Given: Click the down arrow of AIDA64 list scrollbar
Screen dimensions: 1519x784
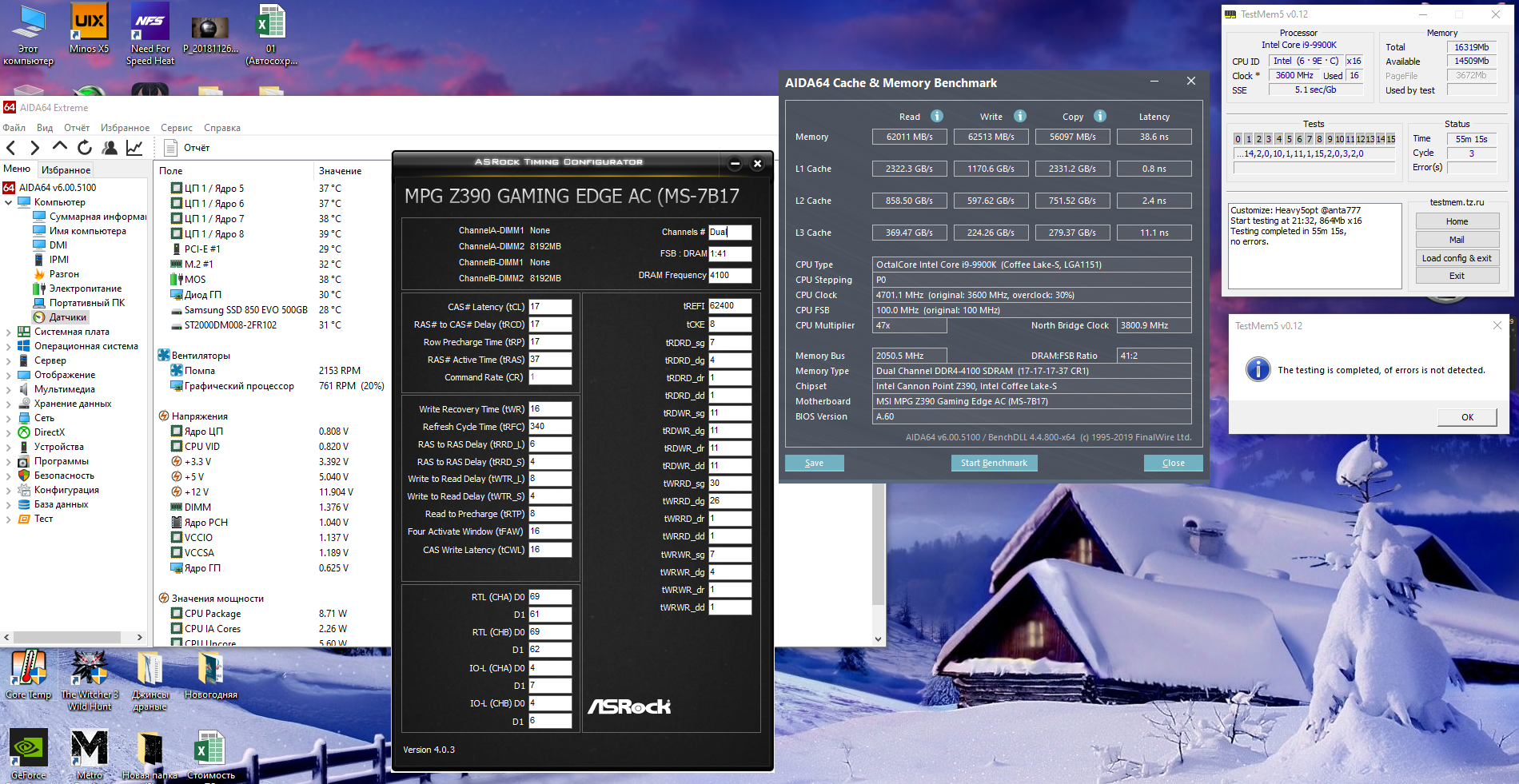Looking at the screenshot, I should 878,639.
